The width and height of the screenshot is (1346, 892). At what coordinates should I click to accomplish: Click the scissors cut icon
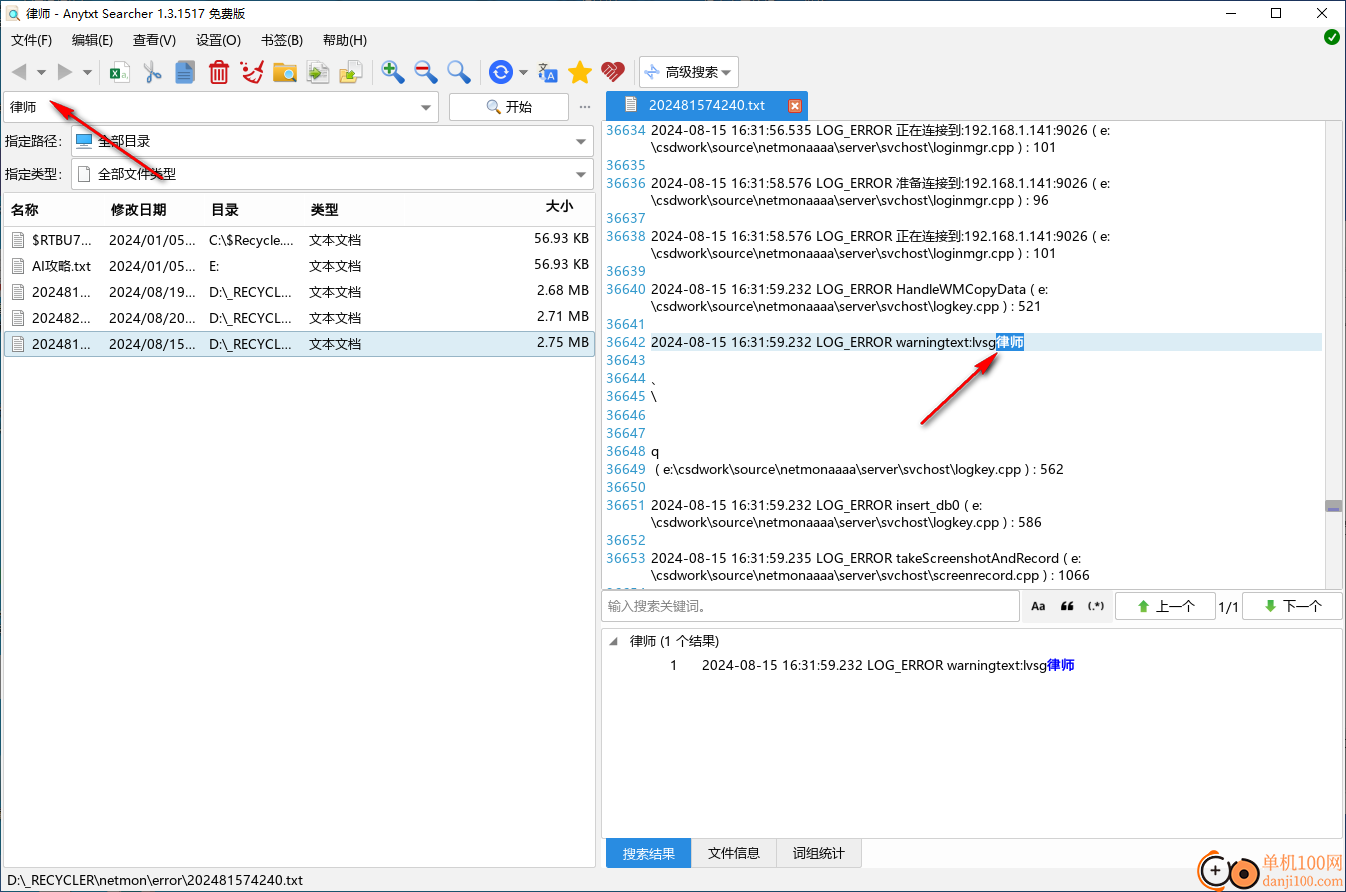(x=153, y=72)
